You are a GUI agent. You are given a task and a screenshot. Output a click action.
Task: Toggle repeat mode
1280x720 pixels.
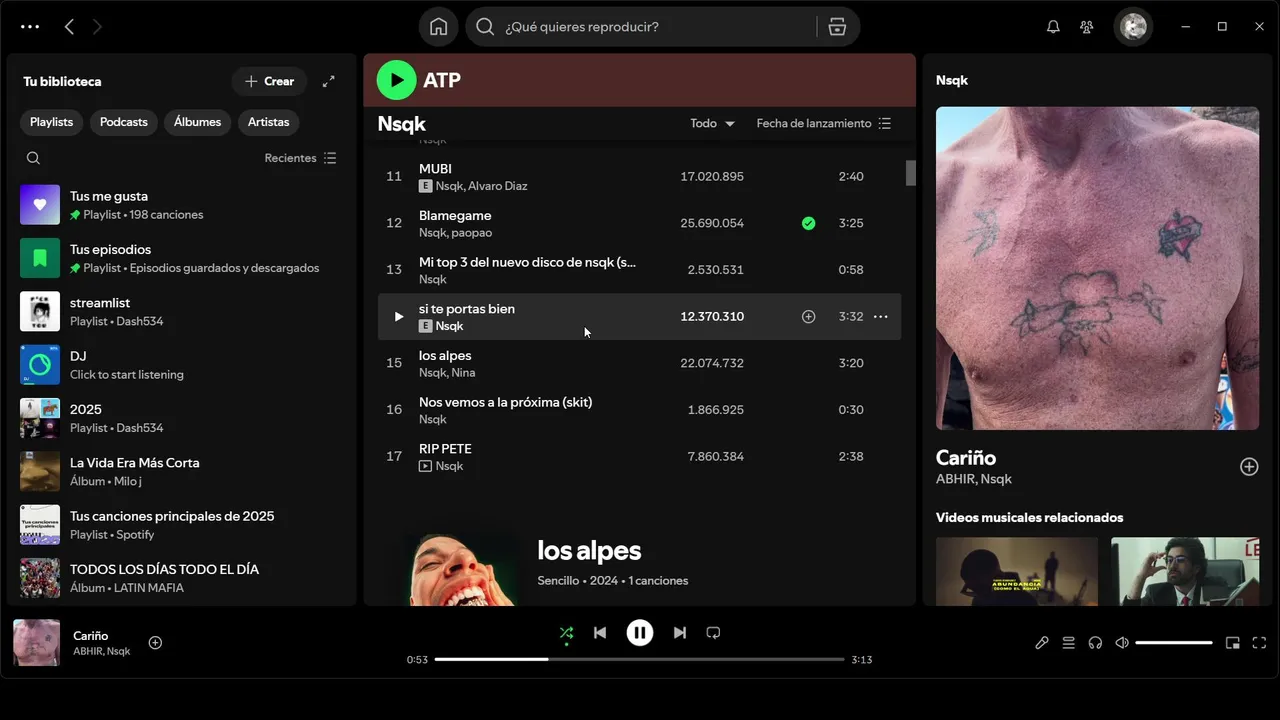(x=713, y=633)
